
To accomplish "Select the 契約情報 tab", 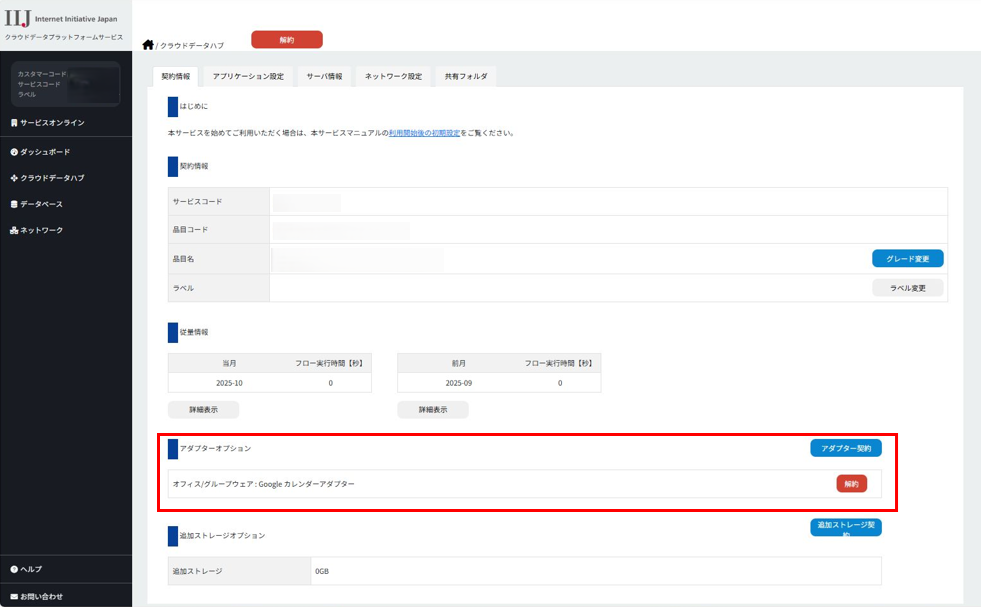I will pos(175,76).
